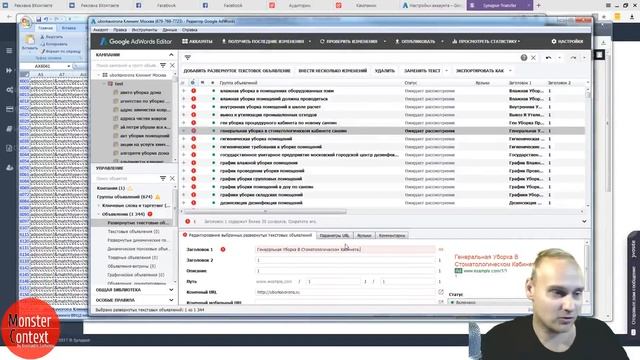The width and height of the screenshot is (640, 360).
Task: Clear the campaign search box with X
Action: (172, 65)
